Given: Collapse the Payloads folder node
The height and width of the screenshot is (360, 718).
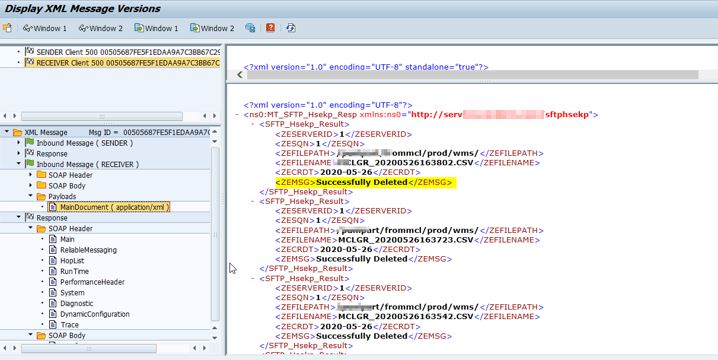Looking at the screenshot, I should click(31, 196).
